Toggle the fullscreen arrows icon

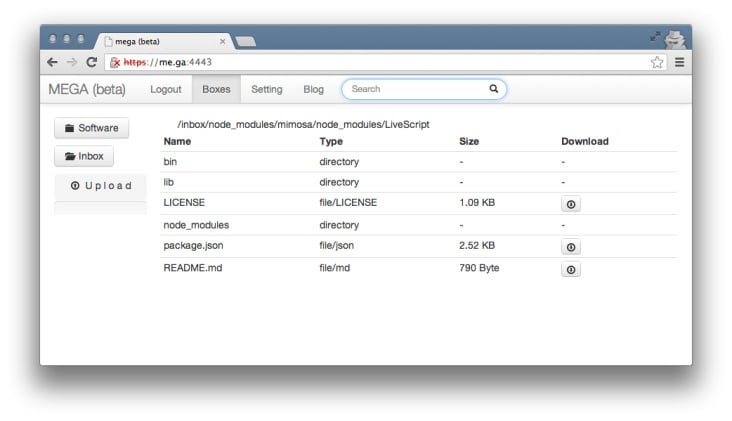[655, 36]
